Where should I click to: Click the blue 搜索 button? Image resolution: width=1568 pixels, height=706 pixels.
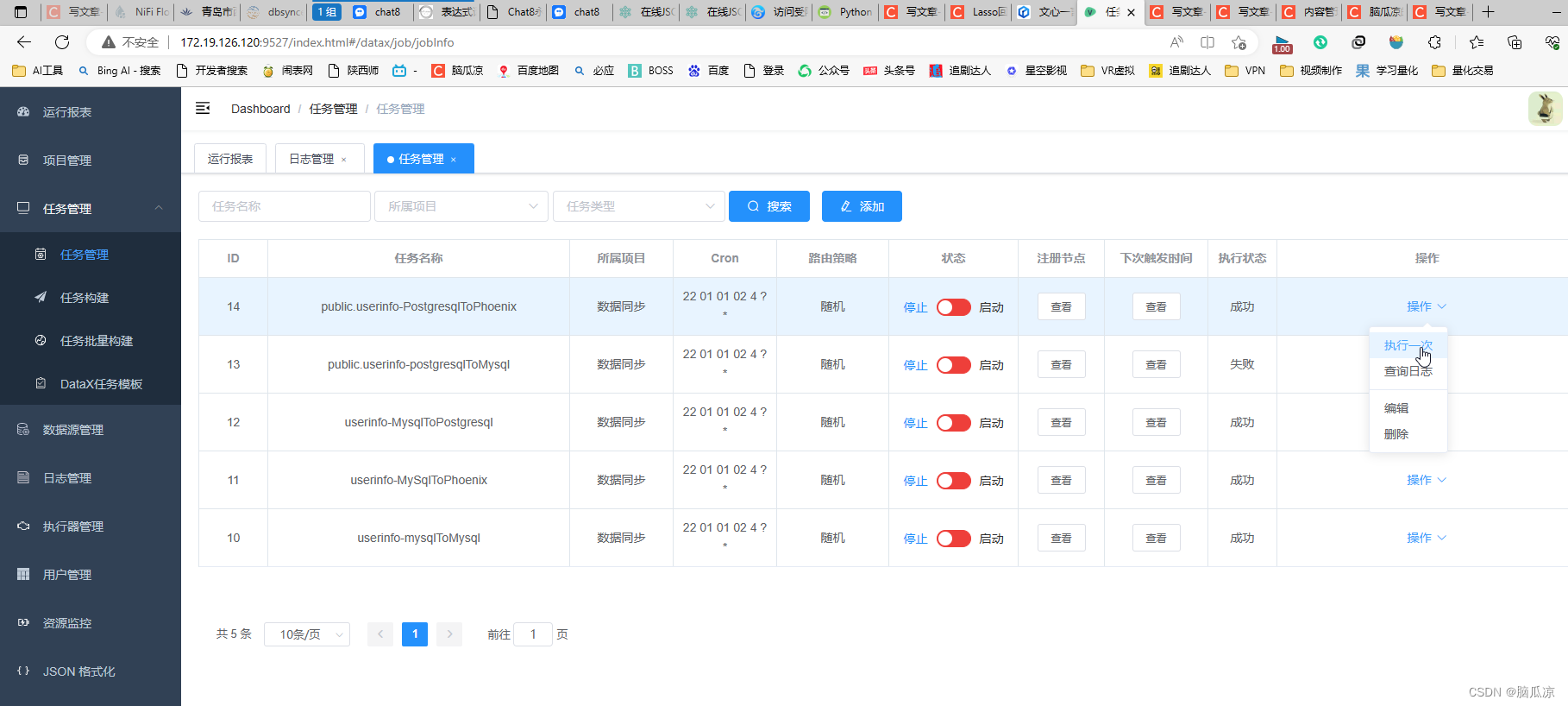pyautogui.click(x=769, y=206)
